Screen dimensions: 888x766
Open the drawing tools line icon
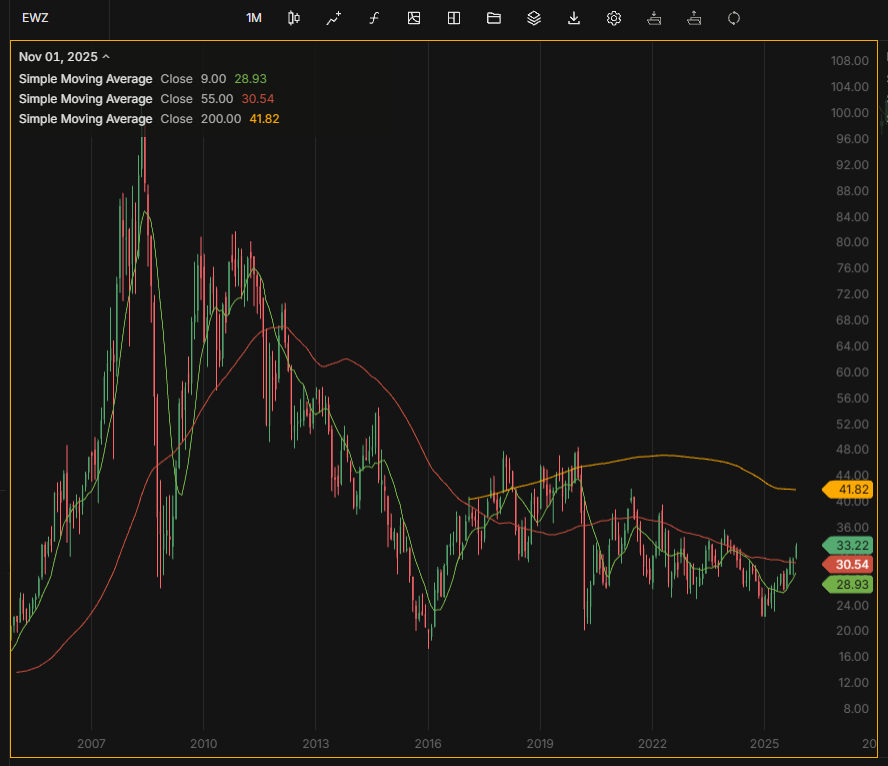334,18
